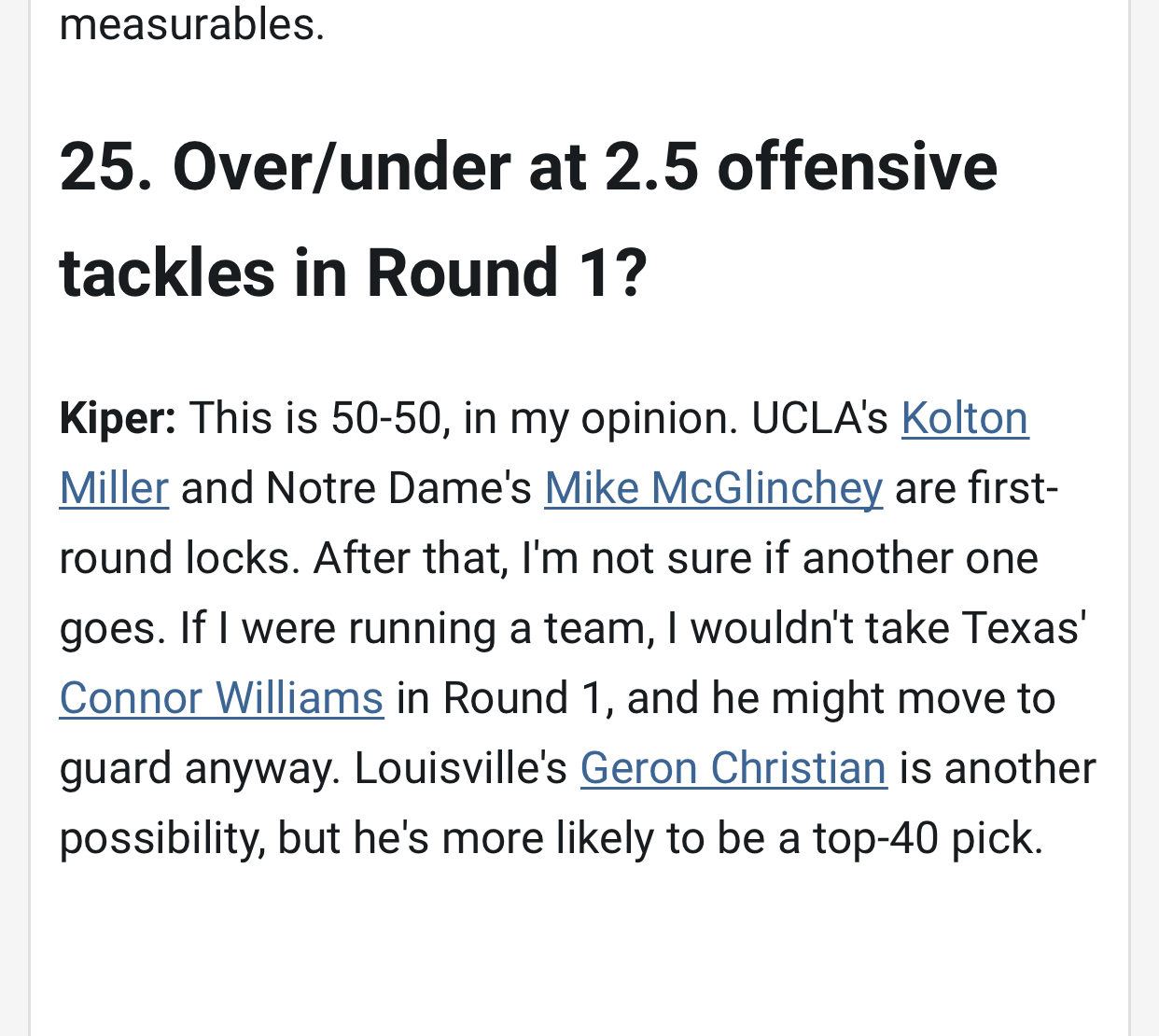This screenshot has width=1159, height=1036.
Task: Click the Miller link text
Action: [x=114, y=488]
